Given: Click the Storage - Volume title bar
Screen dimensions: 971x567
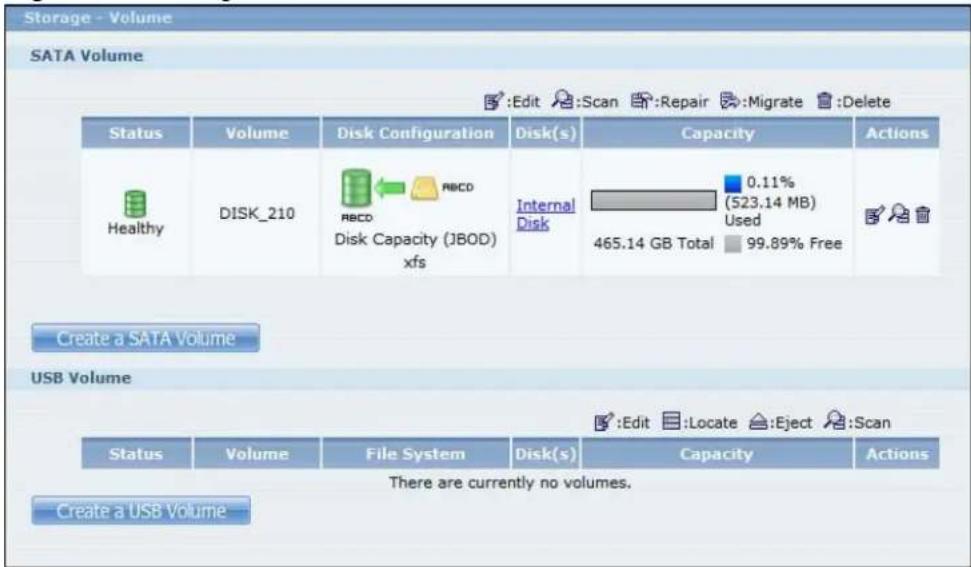Looking at the screenshot, I should pos(487,18).
